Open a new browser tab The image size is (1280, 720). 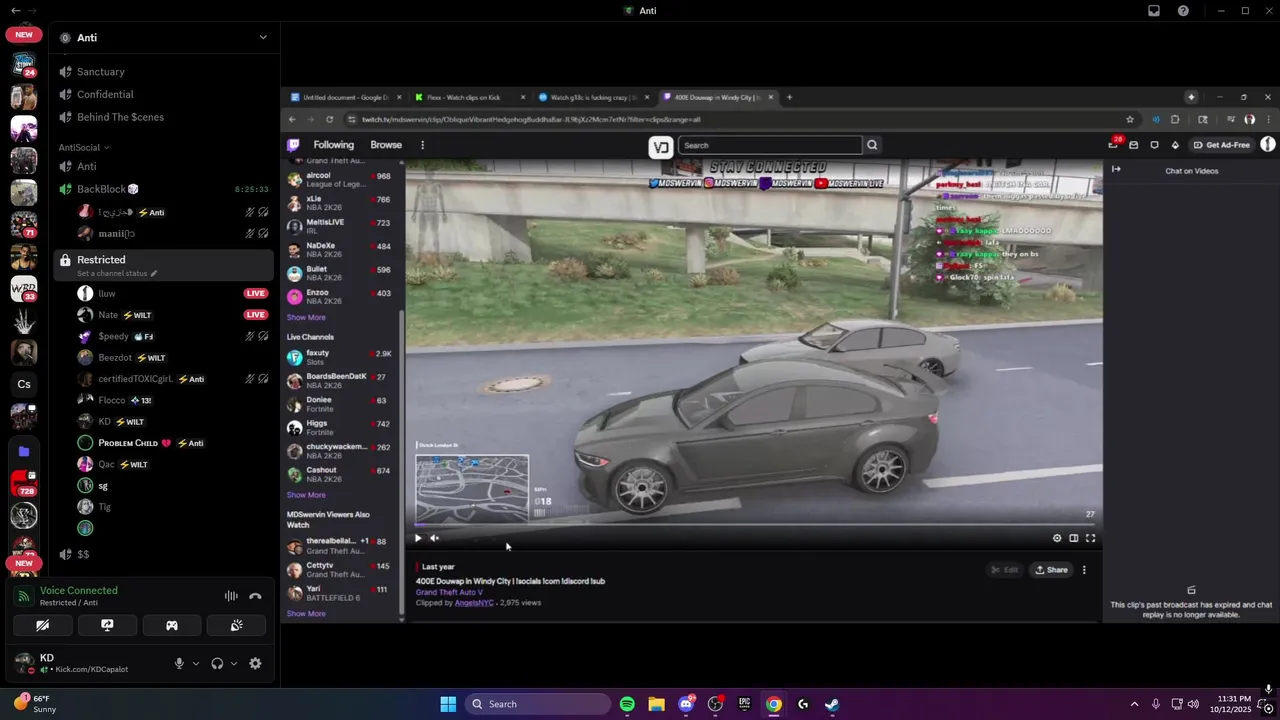click(x=789, y=97)
